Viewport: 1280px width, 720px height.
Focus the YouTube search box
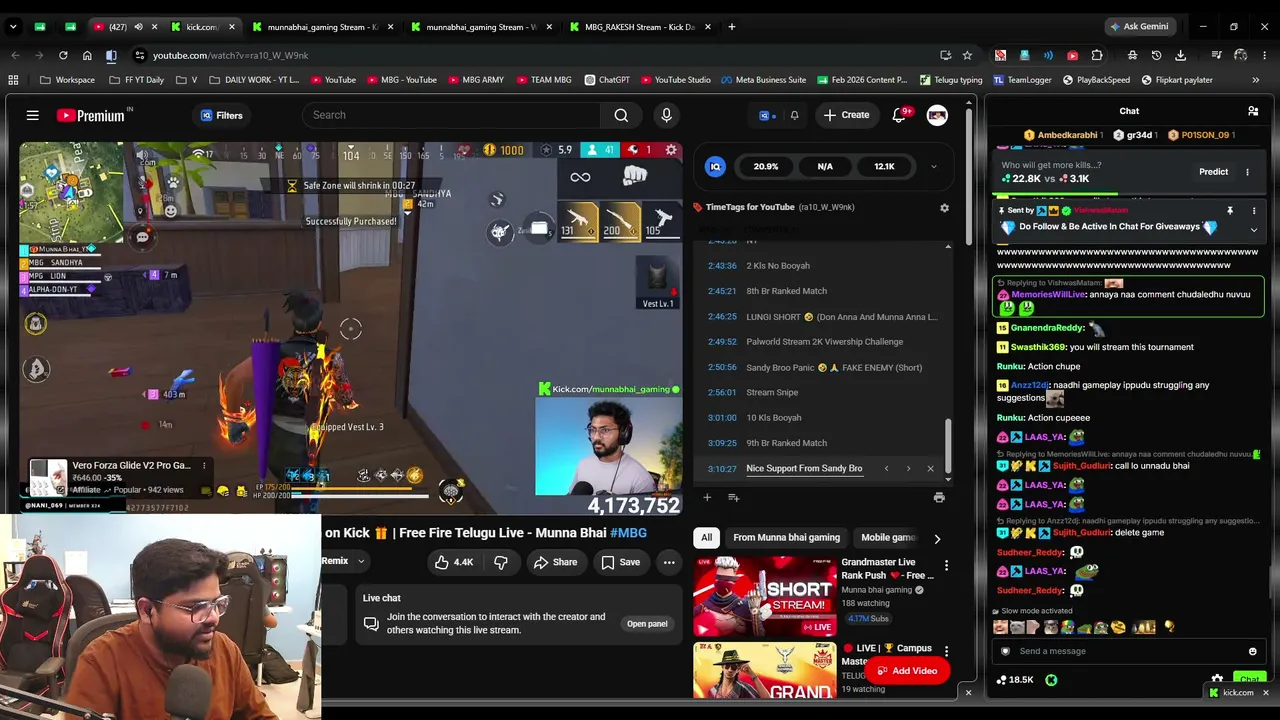[x=452, y=115]
